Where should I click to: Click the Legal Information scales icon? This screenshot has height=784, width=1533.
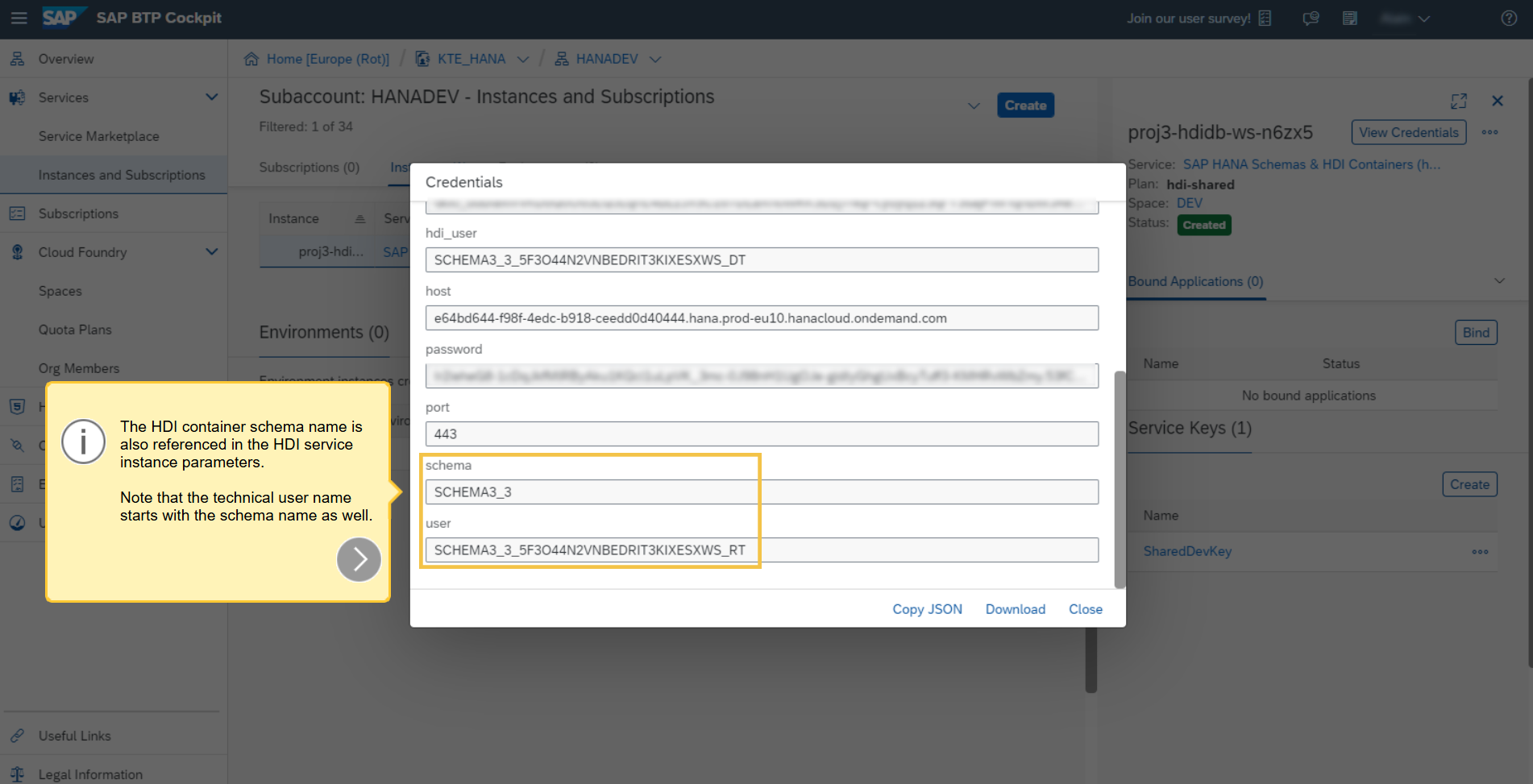[x=17, y=774]
